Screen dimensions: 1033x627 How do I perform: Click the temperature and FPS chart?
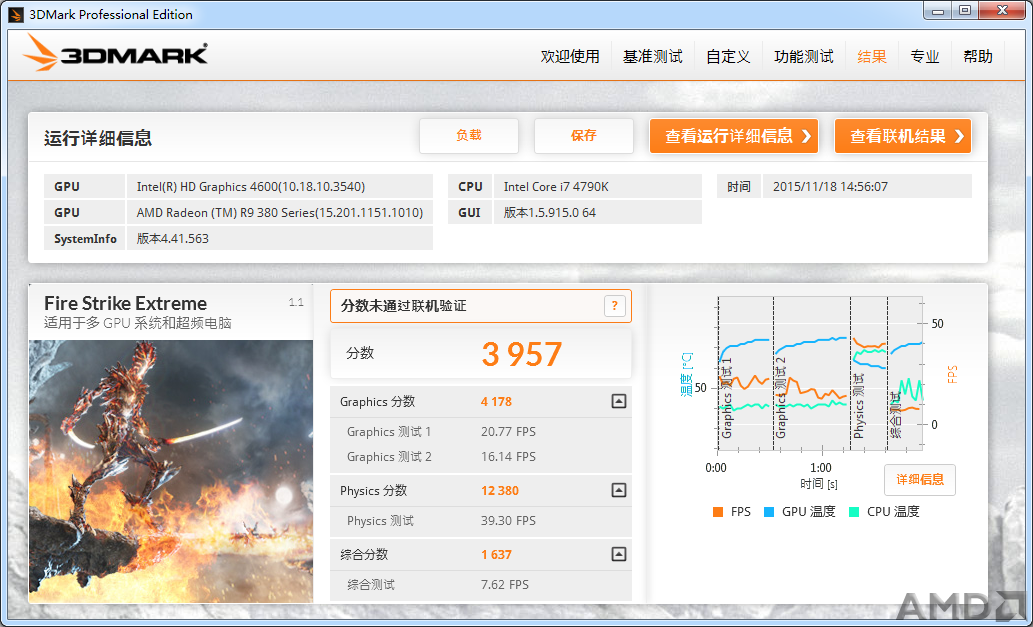pyautogui.click(x=820, y=373)
